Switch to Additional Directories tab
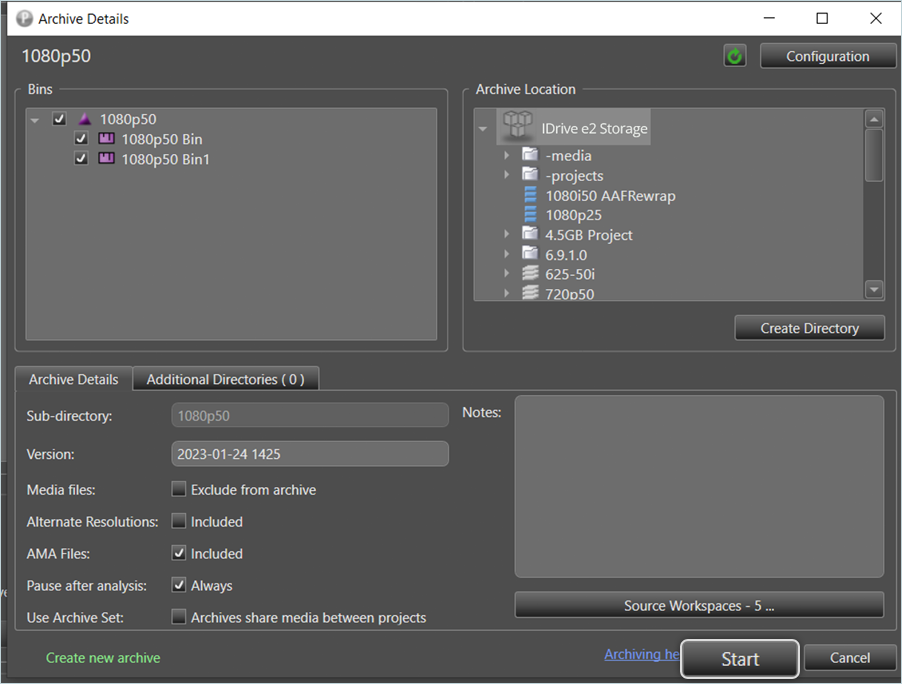Screen dimensions: 902x684 (x=226, y=379)
